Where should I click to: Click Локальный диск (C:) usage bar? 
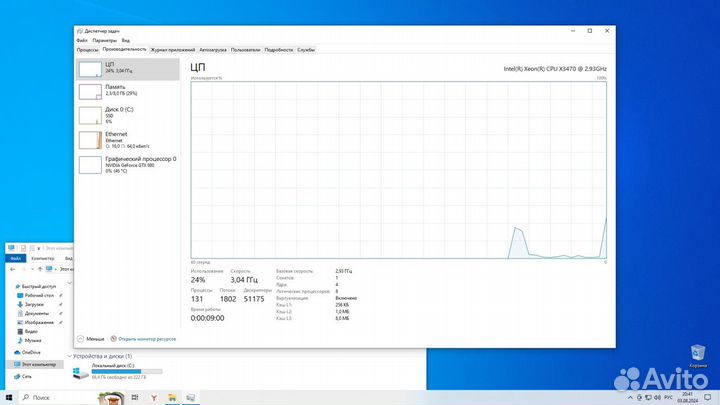[x=117, y=372]
